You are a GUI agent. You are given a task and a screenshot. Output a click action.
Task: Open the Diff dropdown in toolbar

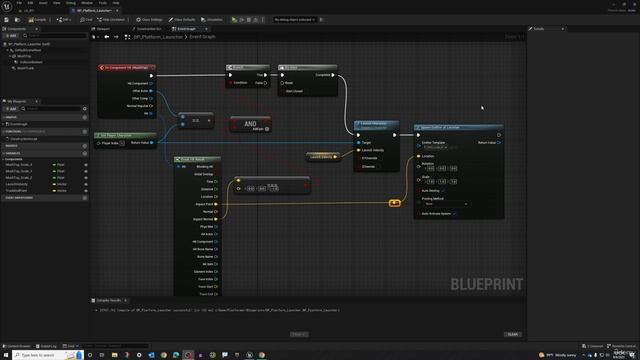pyautogui.click(x=64, y=20)
